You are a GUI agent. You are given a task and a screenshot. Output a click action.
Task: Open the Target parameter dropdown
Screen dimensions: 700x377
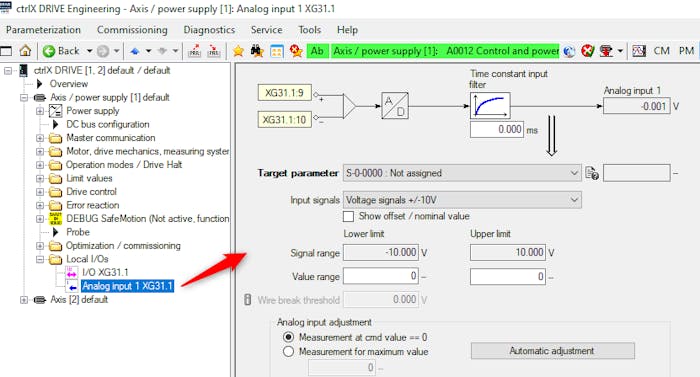[x=462, y=173]
